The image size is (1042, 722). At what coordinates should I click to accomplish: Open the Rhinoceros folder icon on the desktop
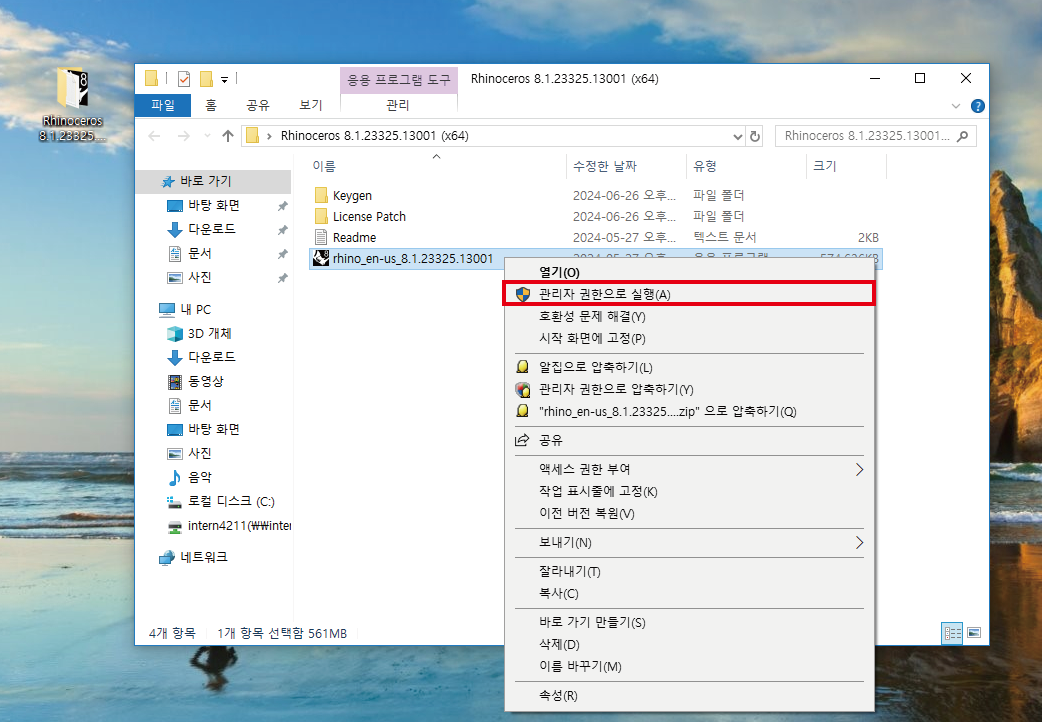tap(72, 105)
